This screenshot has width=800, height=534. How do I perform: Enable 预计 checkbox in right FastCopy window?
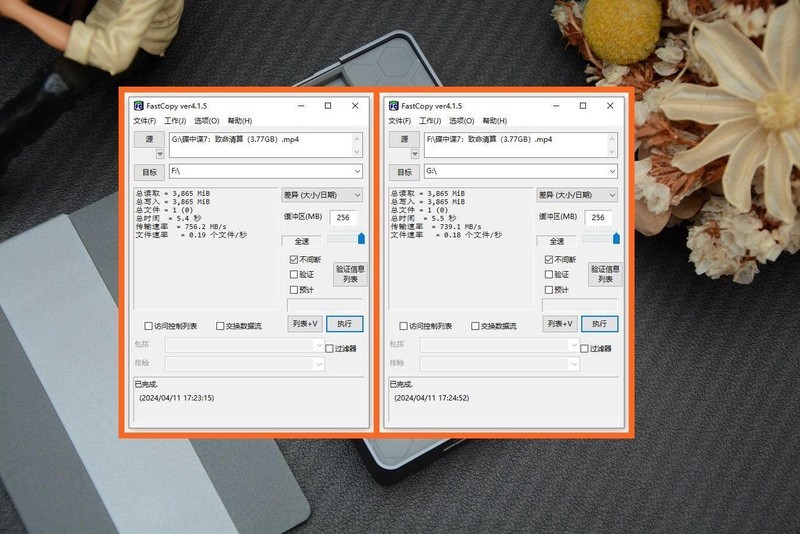(549, 290)
